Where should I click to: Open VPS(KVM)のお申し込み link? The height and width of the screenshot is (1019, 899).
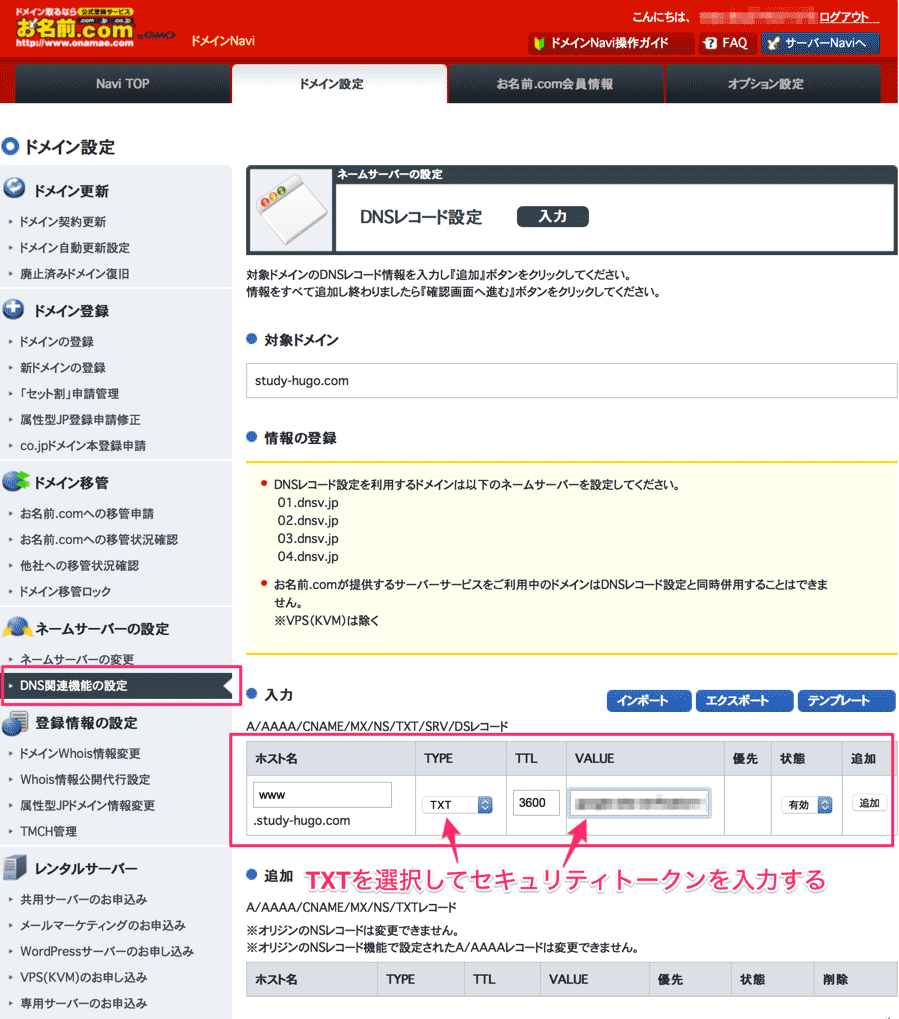pyautogui.click(x=83, y=977)
